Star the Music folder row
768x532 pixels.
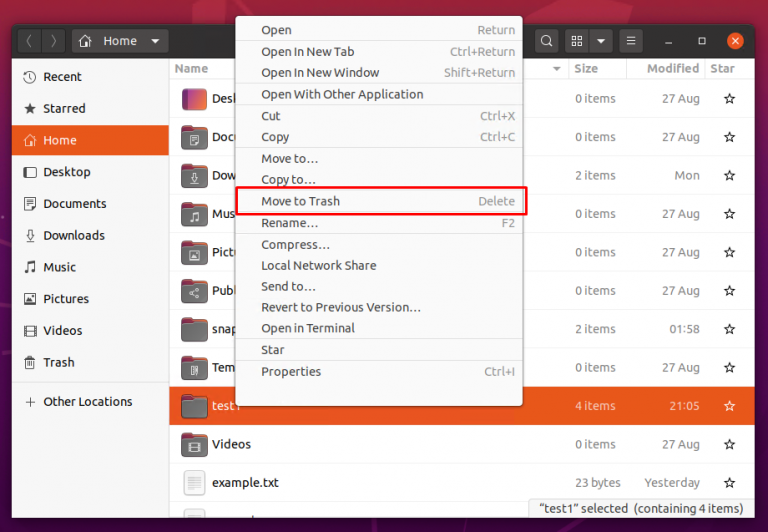(729, 214)
